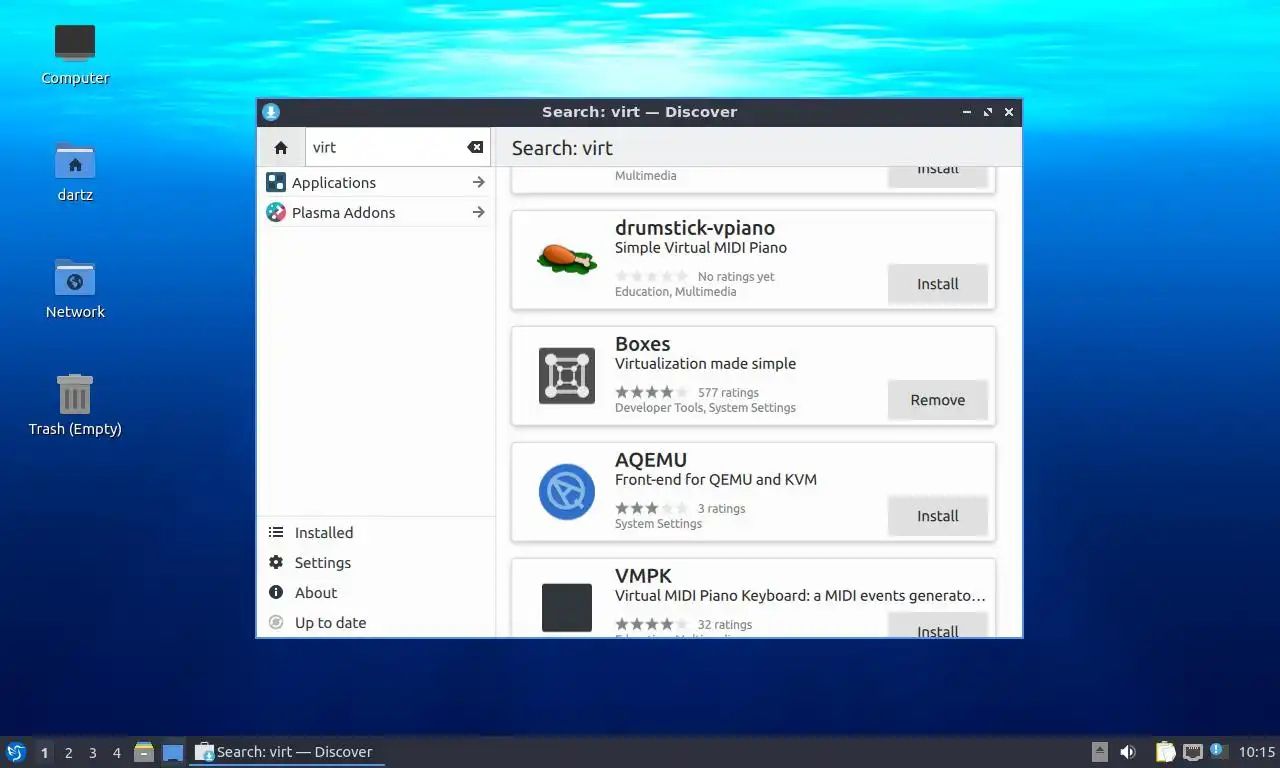Open the Installed section
This screenshot has height=768, width=1280.
click(376, 532)
